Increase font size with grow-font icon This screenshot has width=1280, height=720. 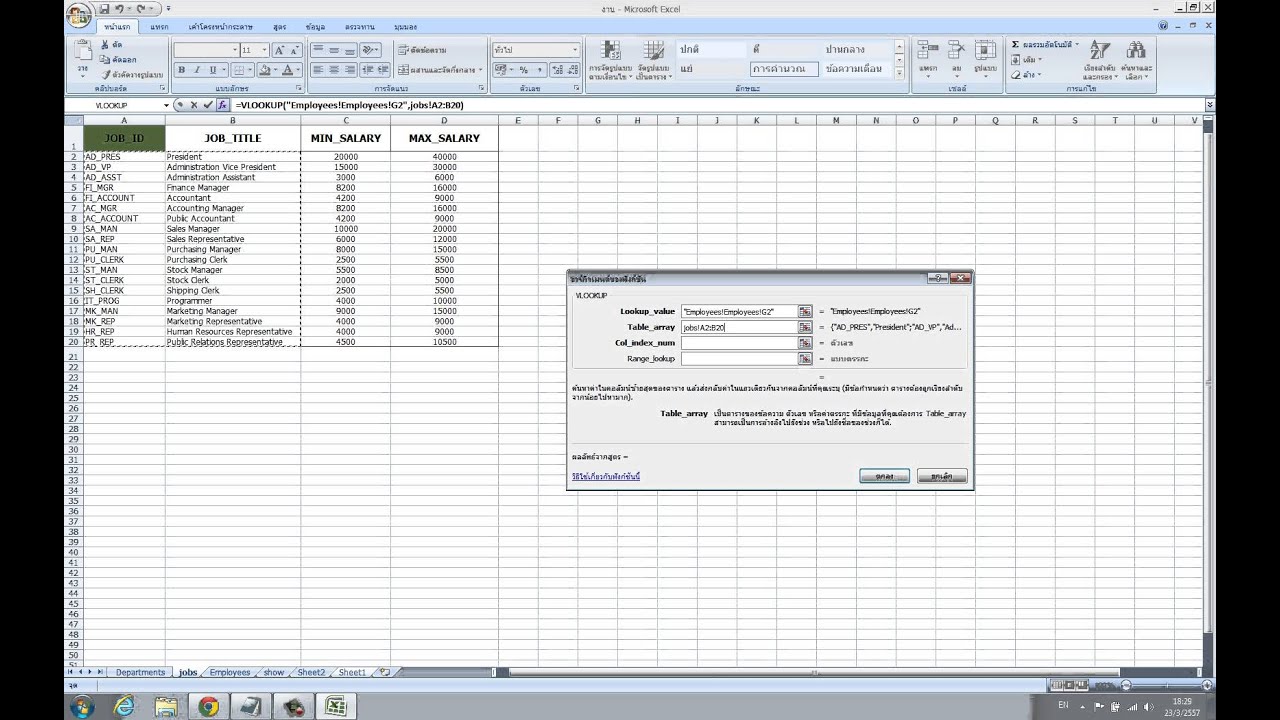(279, 50)
